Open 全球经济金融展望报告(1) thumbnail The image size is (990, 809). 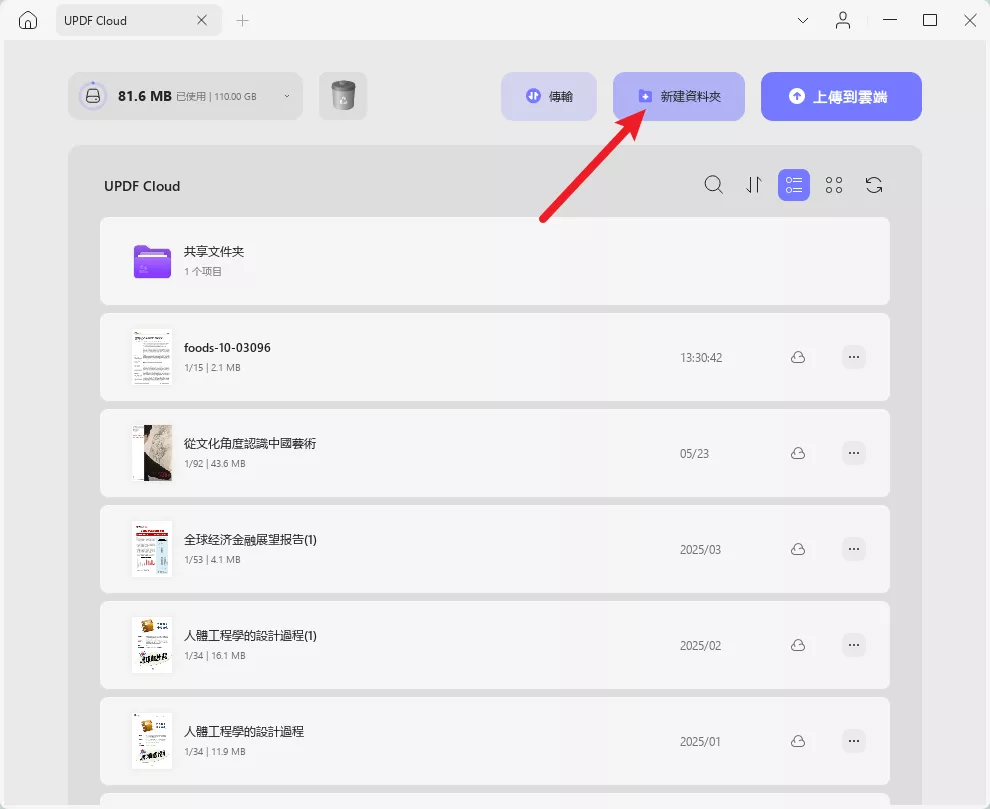point(152,549)
